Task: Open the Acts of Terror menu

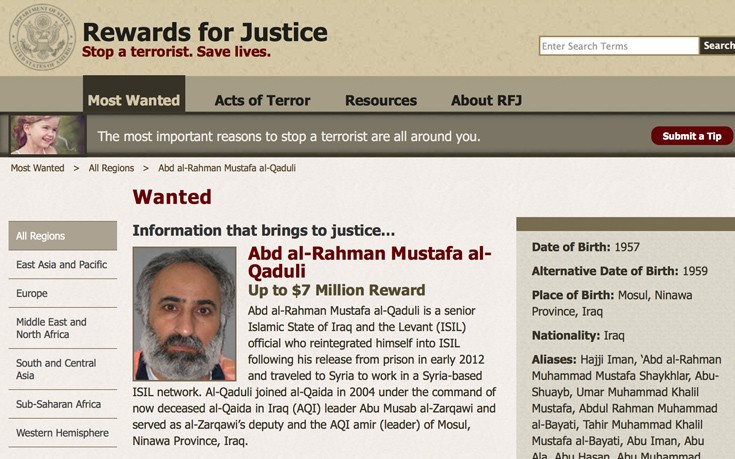Action: pyautogui.click(x=262, y=100)
